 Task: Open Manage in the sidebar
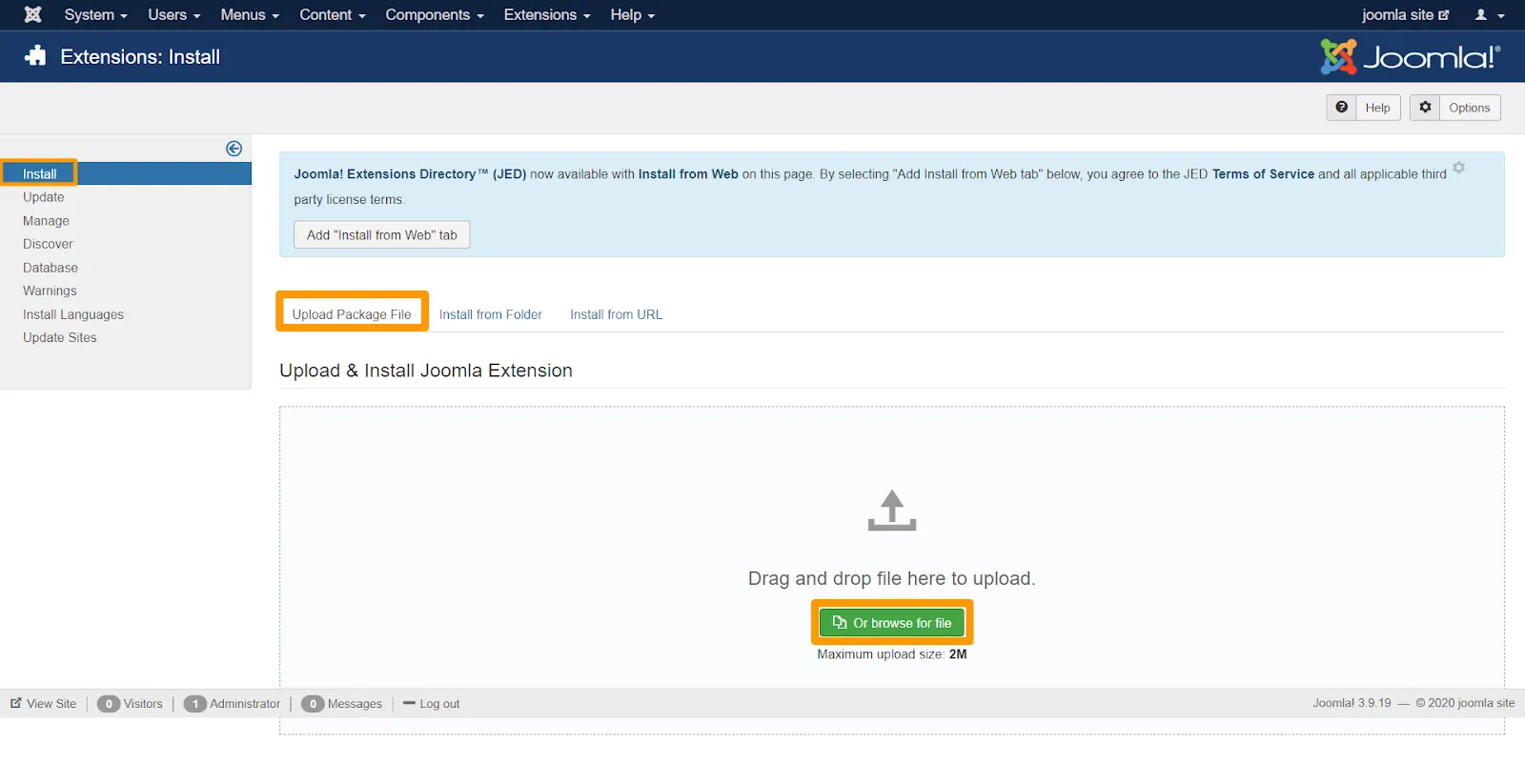click(46, 221)
